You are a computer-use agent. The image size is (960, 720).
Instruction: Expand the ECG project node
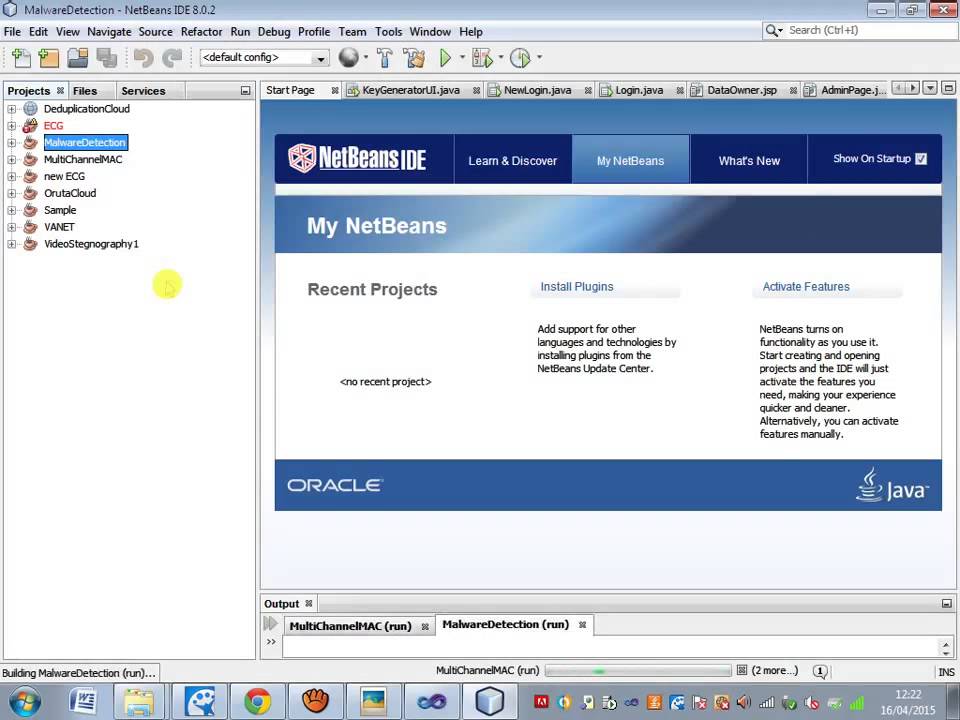tap(11, 126)
